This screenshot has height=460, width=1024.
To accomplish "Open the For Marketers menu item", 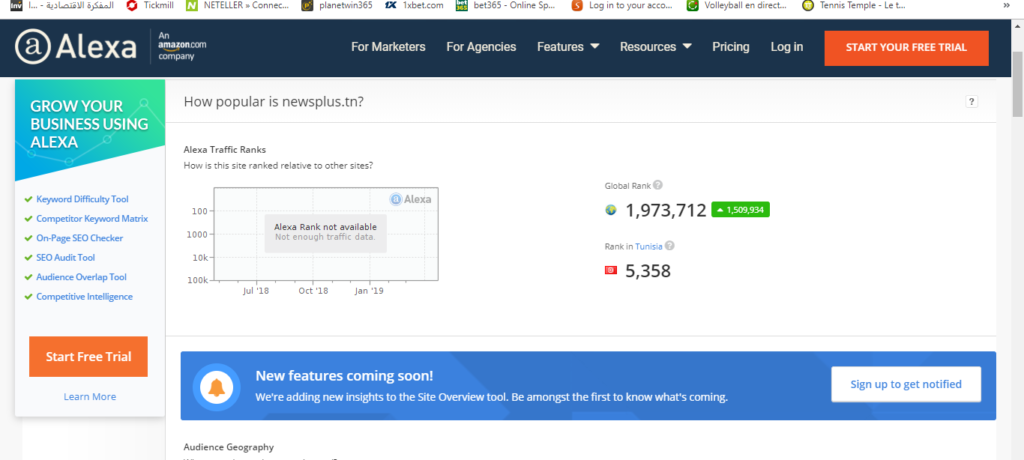I will click(388, 47).
